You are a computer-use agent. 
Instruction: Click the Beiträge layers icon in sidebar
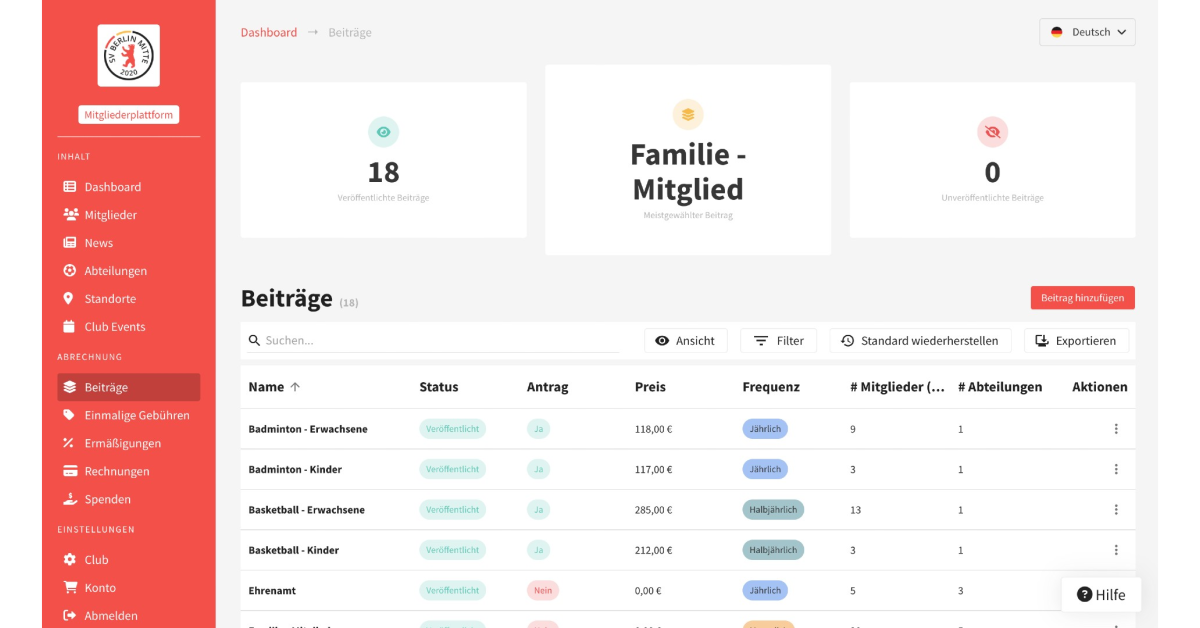[x=69, y=387]
